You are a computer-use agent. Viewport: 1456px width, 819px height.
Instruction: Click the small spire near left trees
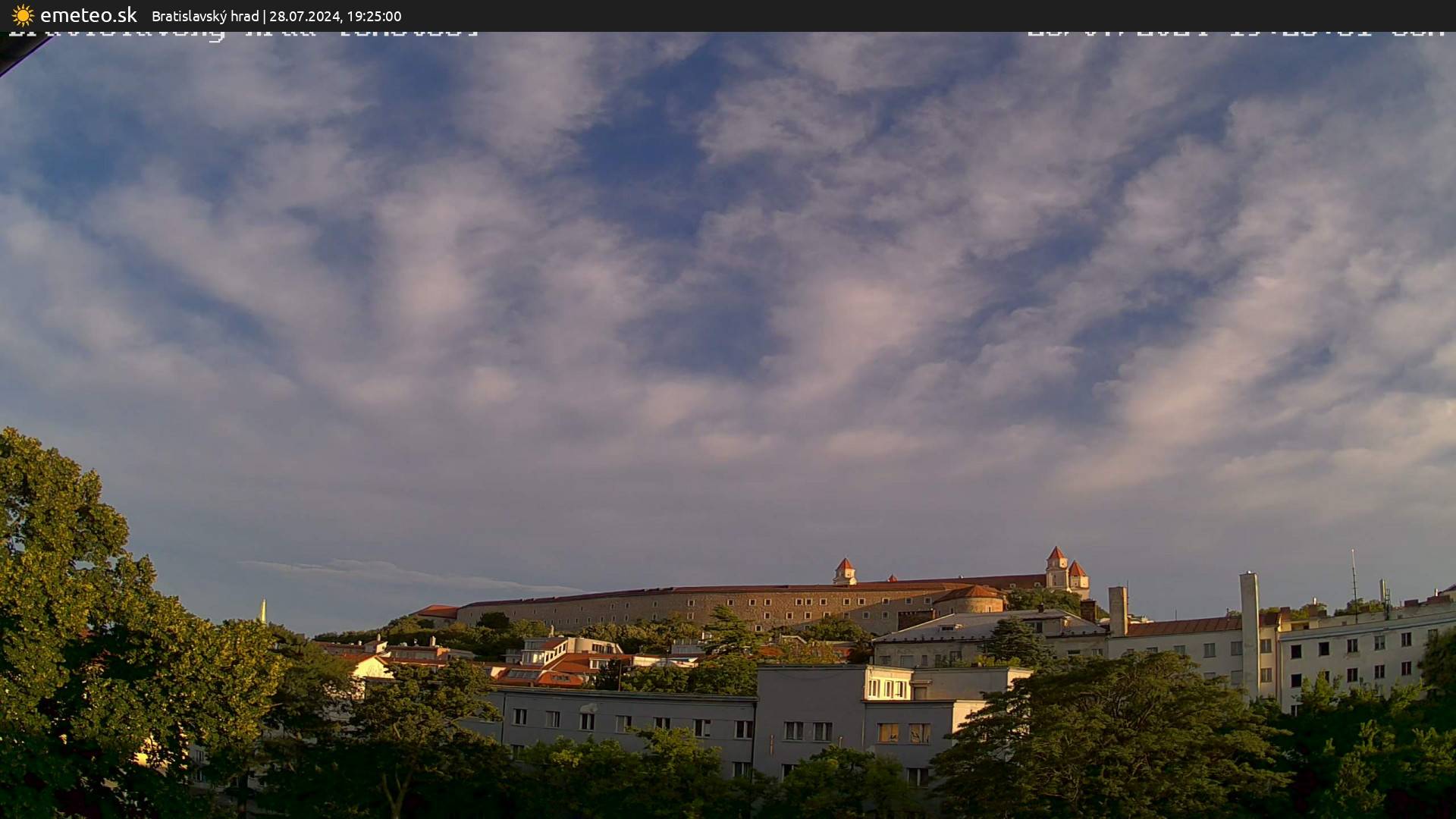click(263, 610)
